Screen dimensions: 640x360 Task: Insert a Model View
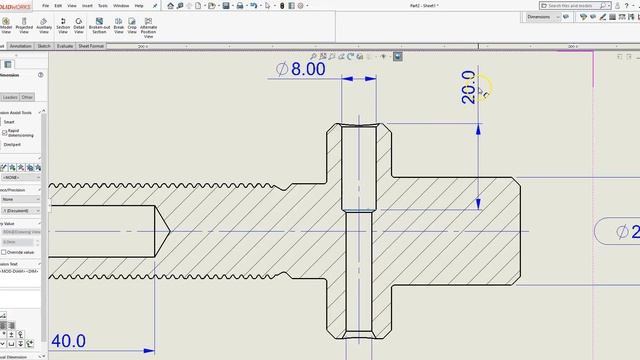[6, 25]
